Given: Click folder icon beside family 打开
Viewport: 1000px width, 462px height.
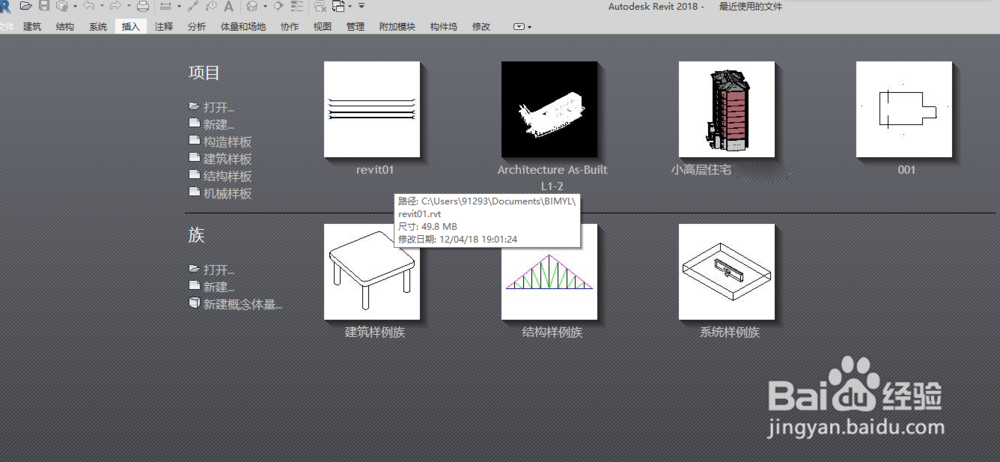Looking at the screenshot, I should [194, 269].
